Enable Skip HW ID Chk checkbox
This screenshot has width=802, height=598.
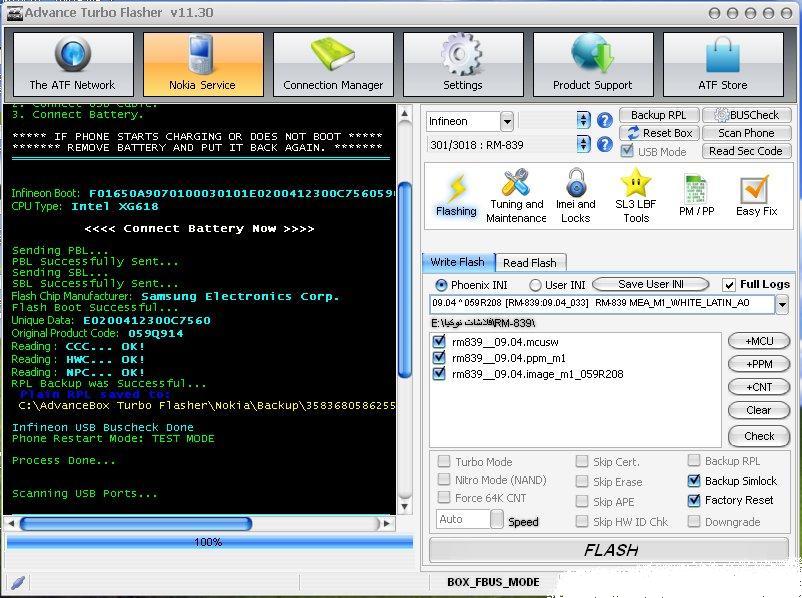(582, 521)
